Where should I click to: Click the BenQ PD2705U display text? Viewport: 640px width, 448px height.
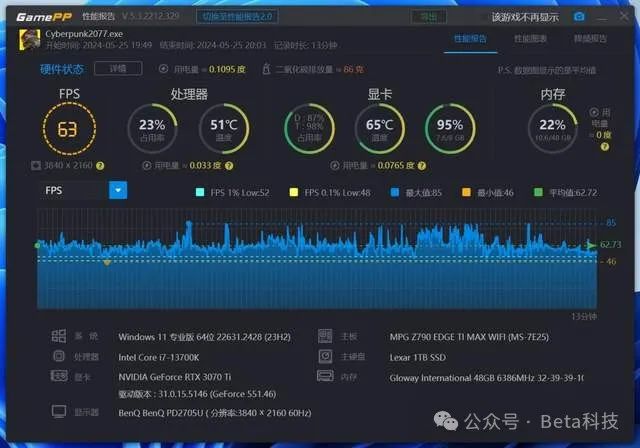pos(215,413)
